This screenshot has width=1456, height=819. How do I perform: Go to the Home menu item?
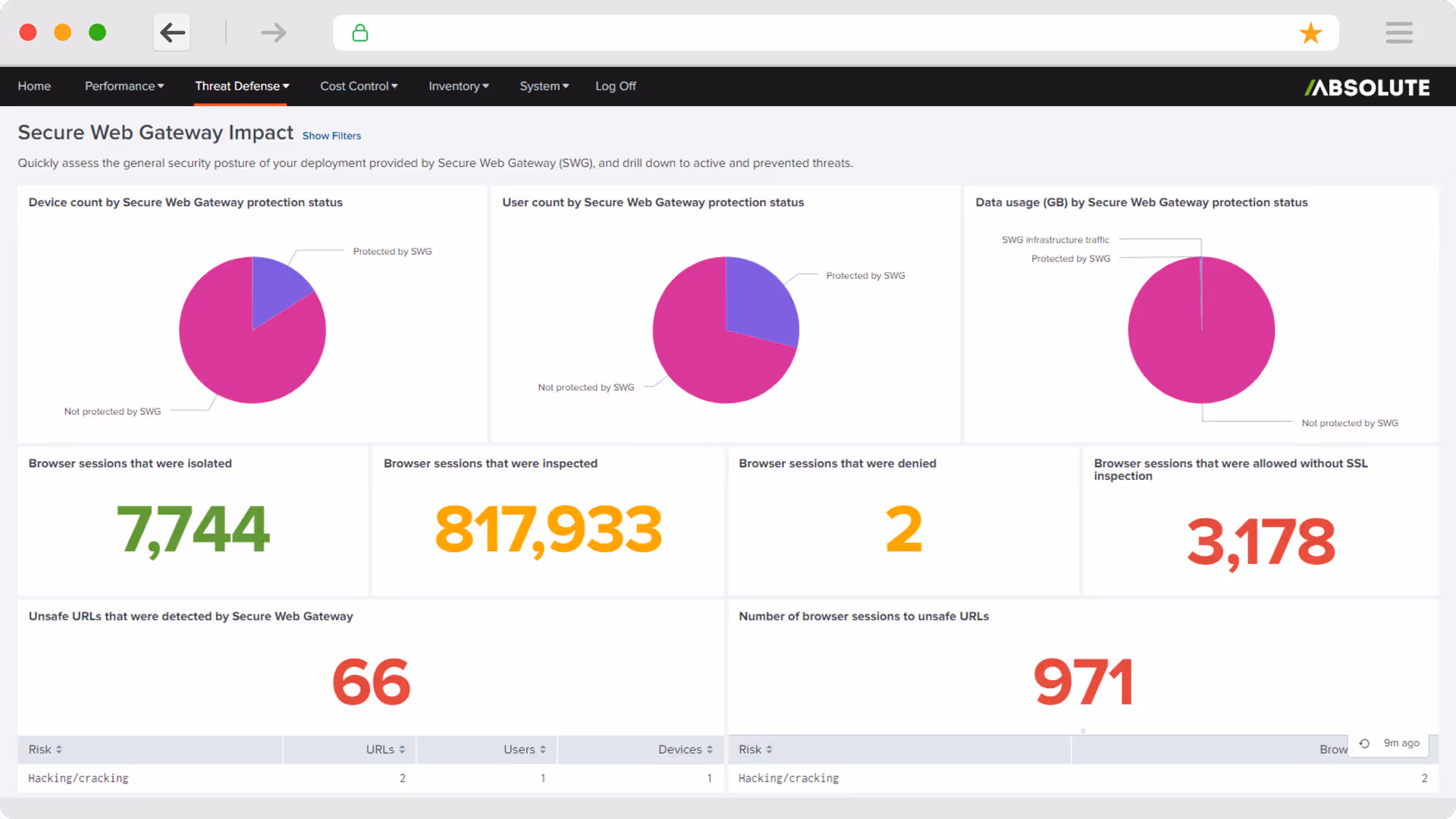point(34,86)
